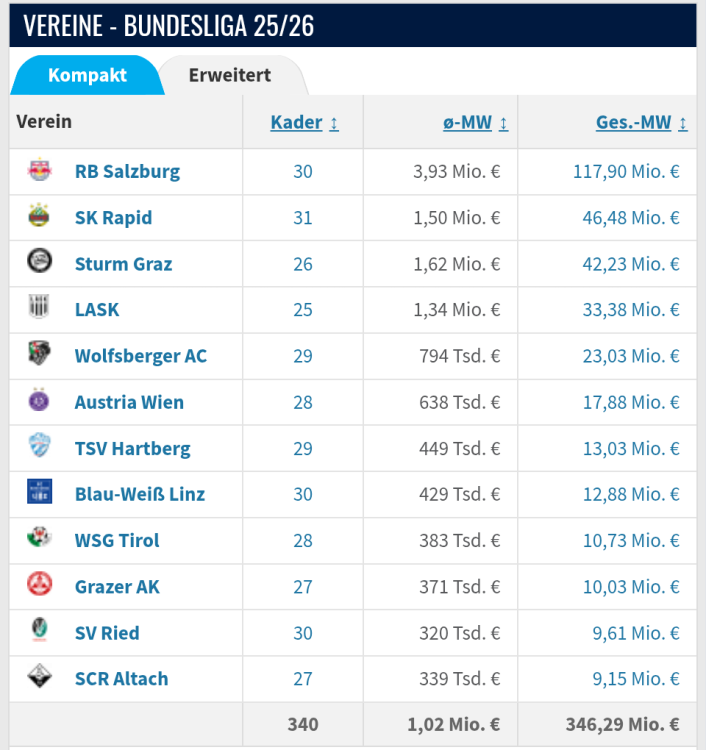Open the WSG Tirol club page
Screen dimensions: 706x750
click(x=117, y=540)
